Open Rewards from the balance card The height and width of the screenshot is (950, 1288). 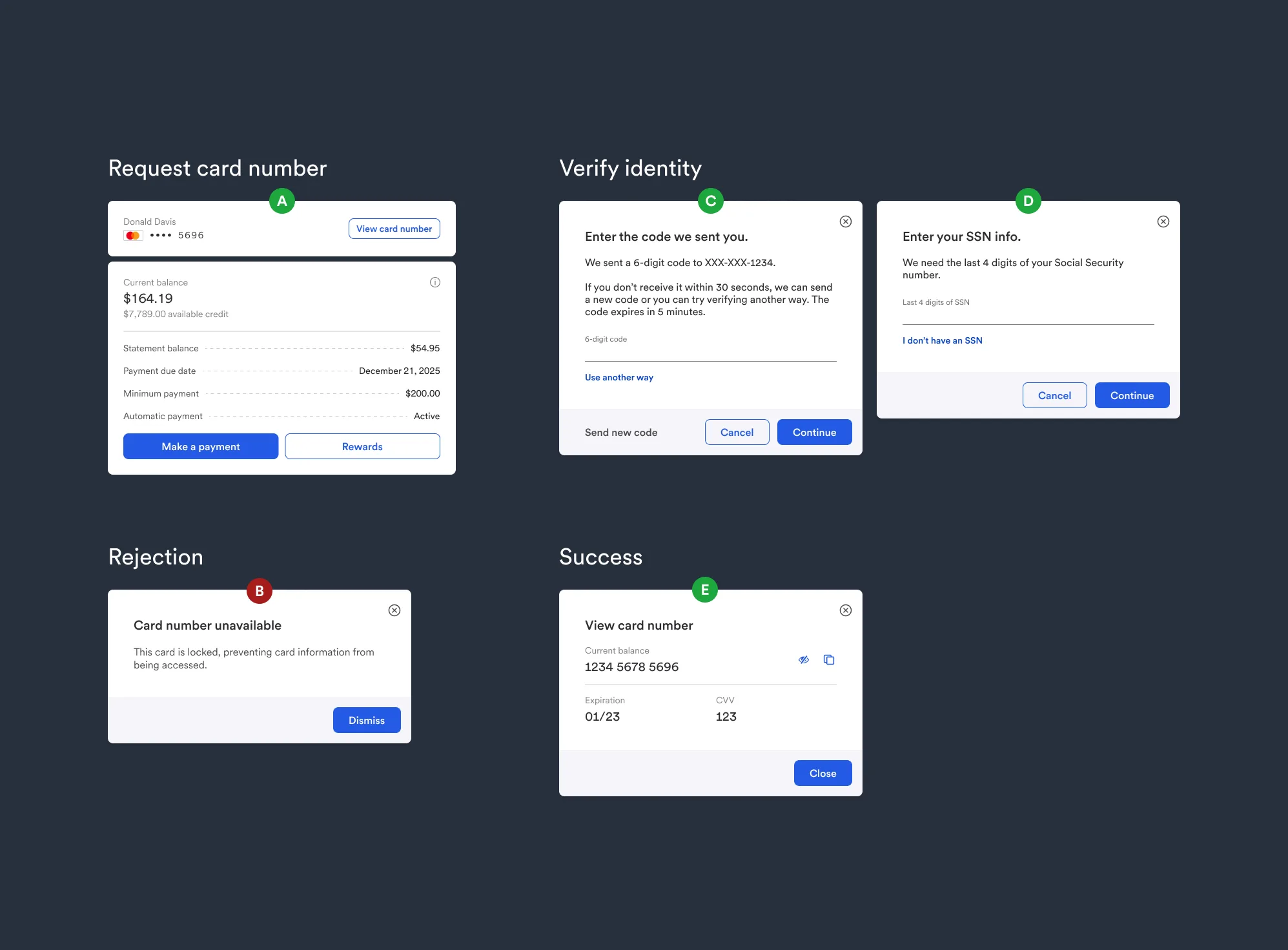362,446
